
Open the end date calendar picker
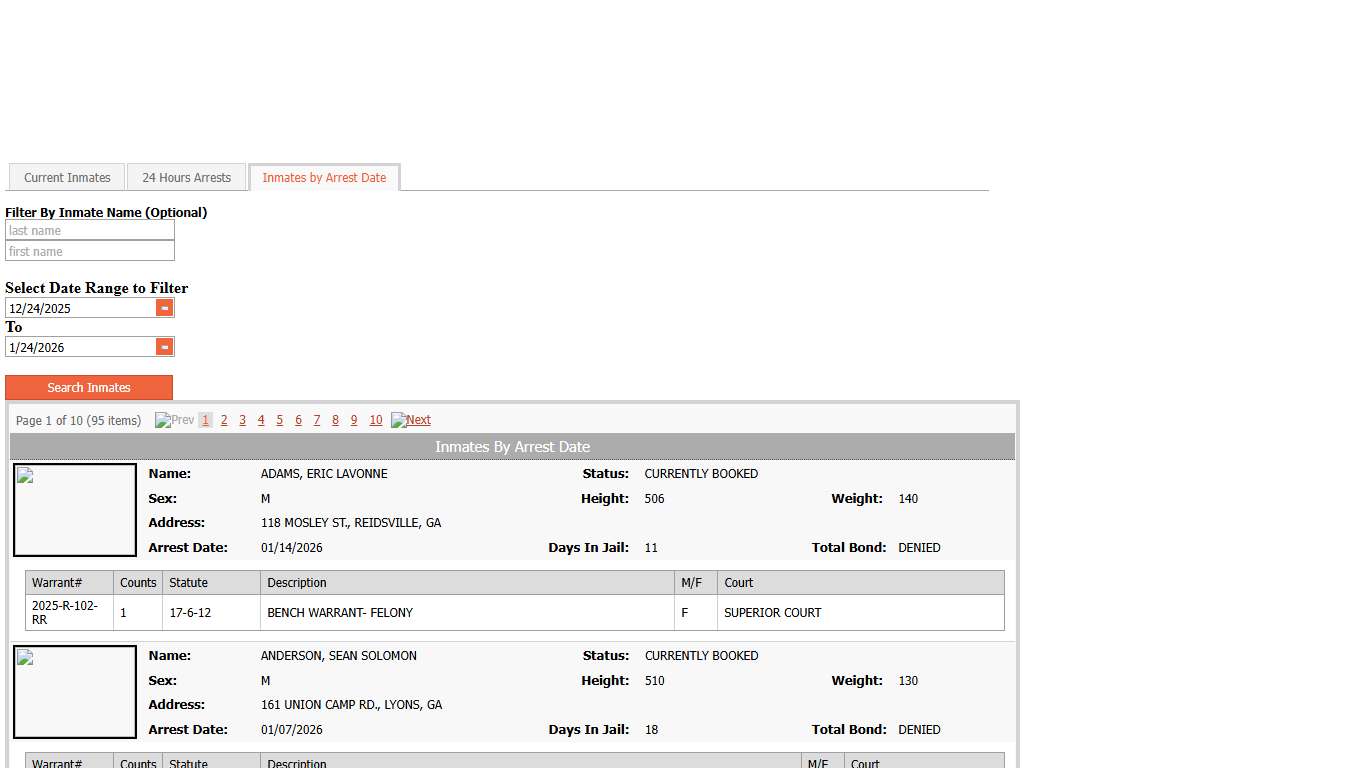(x=163, y=346)
